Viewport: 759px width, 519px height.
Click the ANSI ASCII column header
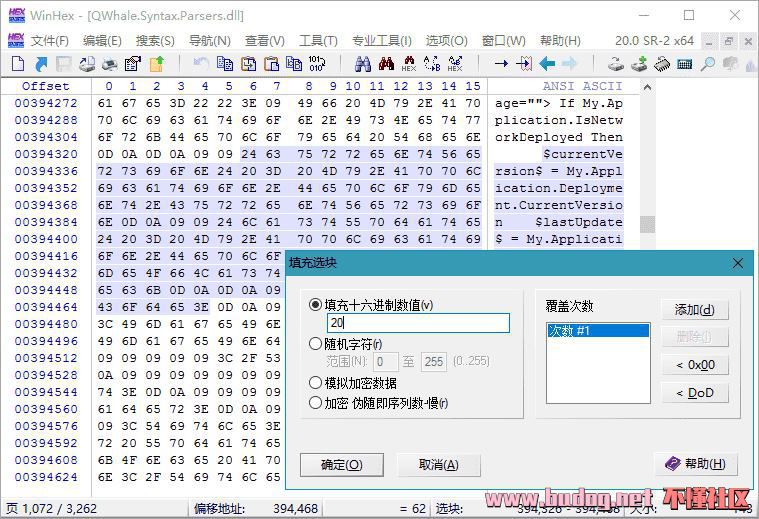tap(582, 86)
